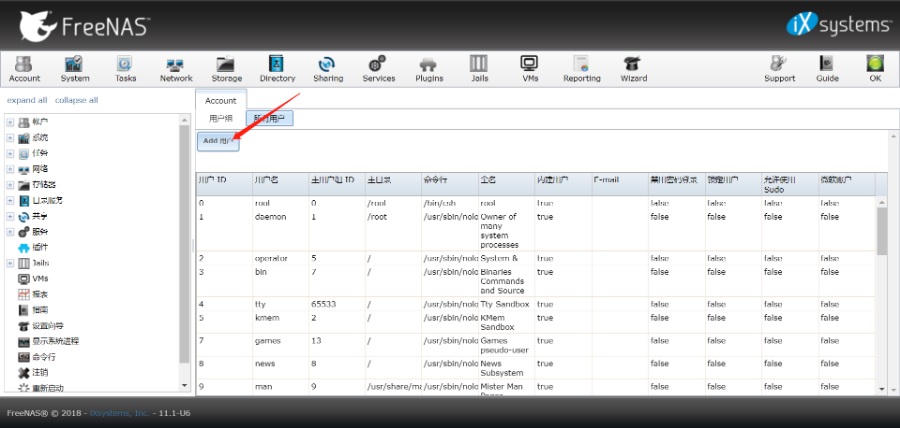Click the sidebar tree scroll down arrow

184,385
